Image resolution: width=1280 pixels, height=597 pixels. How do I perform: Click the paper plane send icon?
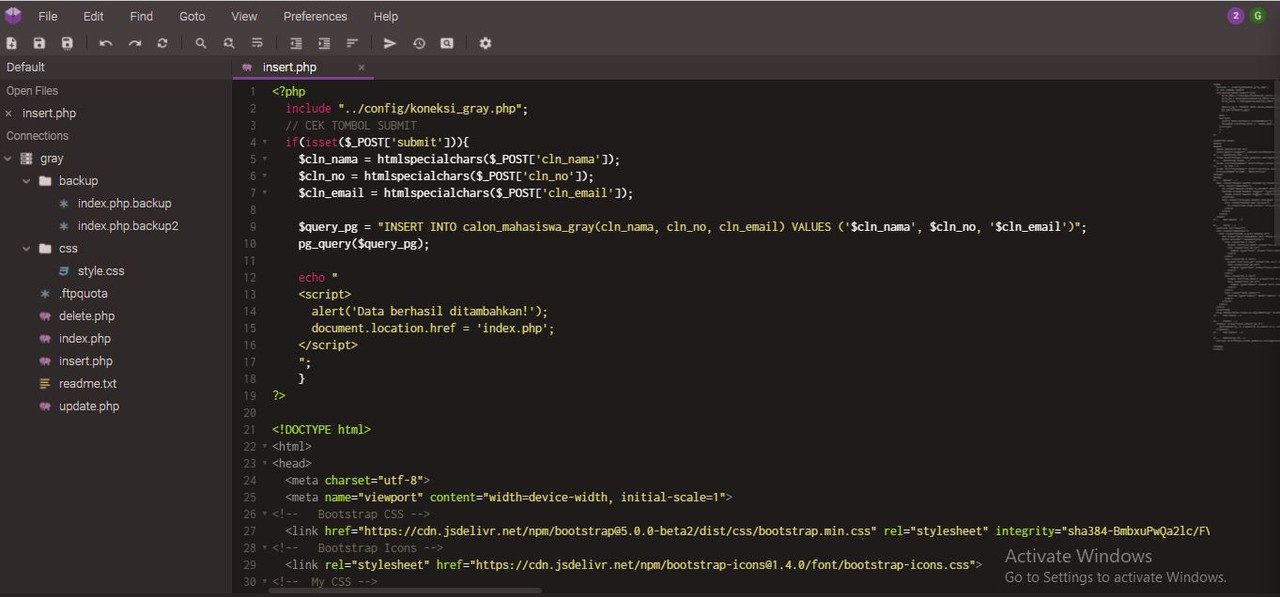[x=390, y=43]
